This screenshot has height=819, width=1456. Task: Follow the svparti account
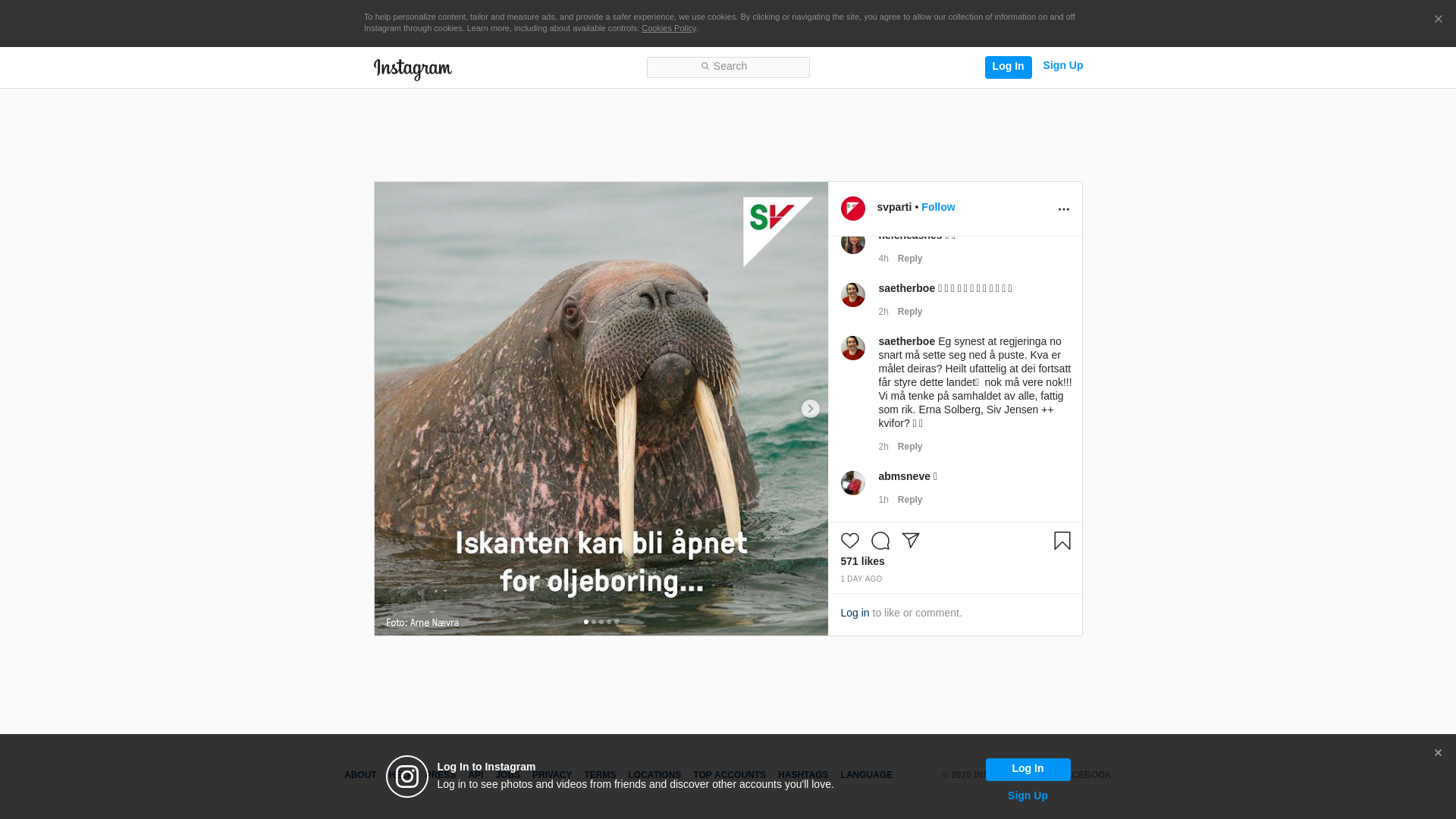point(938,207)
